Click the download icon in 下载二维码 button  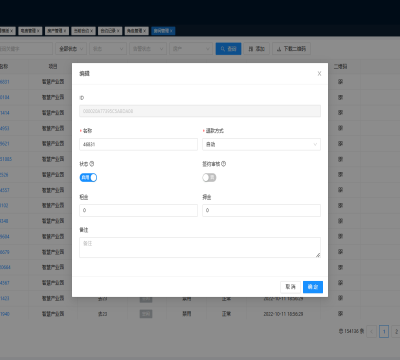[x=279, y=49]
